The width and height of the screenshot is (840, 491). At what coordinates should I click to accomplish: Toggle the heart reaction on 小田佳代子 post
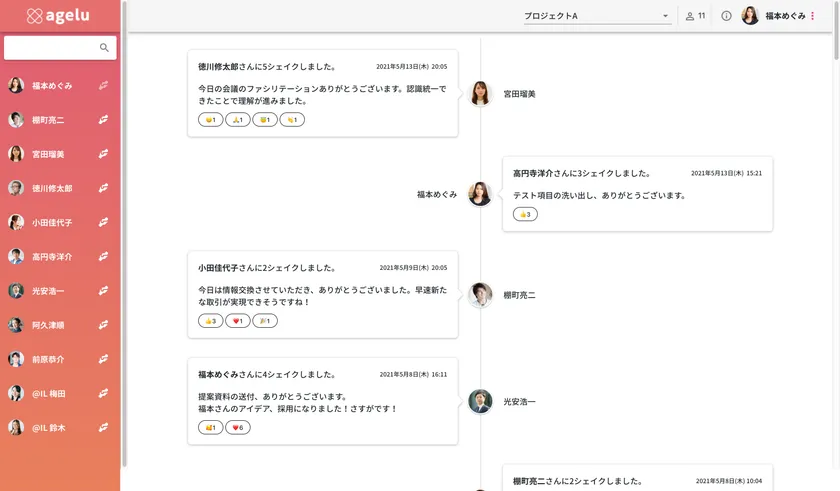(x=238, y=321)
